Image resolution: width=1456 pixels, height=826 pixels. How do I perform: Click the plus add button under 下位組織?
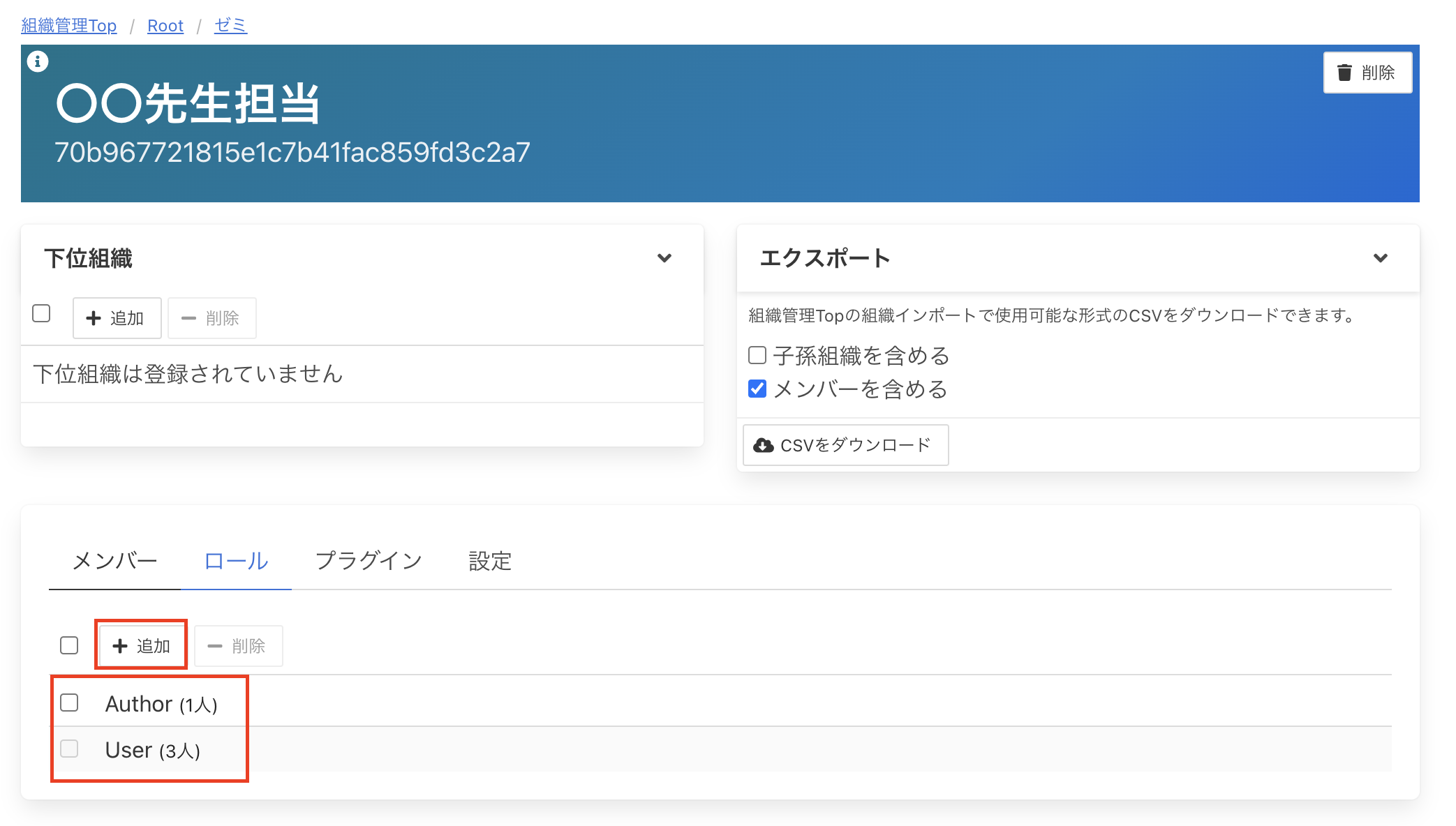pos(117,318)
